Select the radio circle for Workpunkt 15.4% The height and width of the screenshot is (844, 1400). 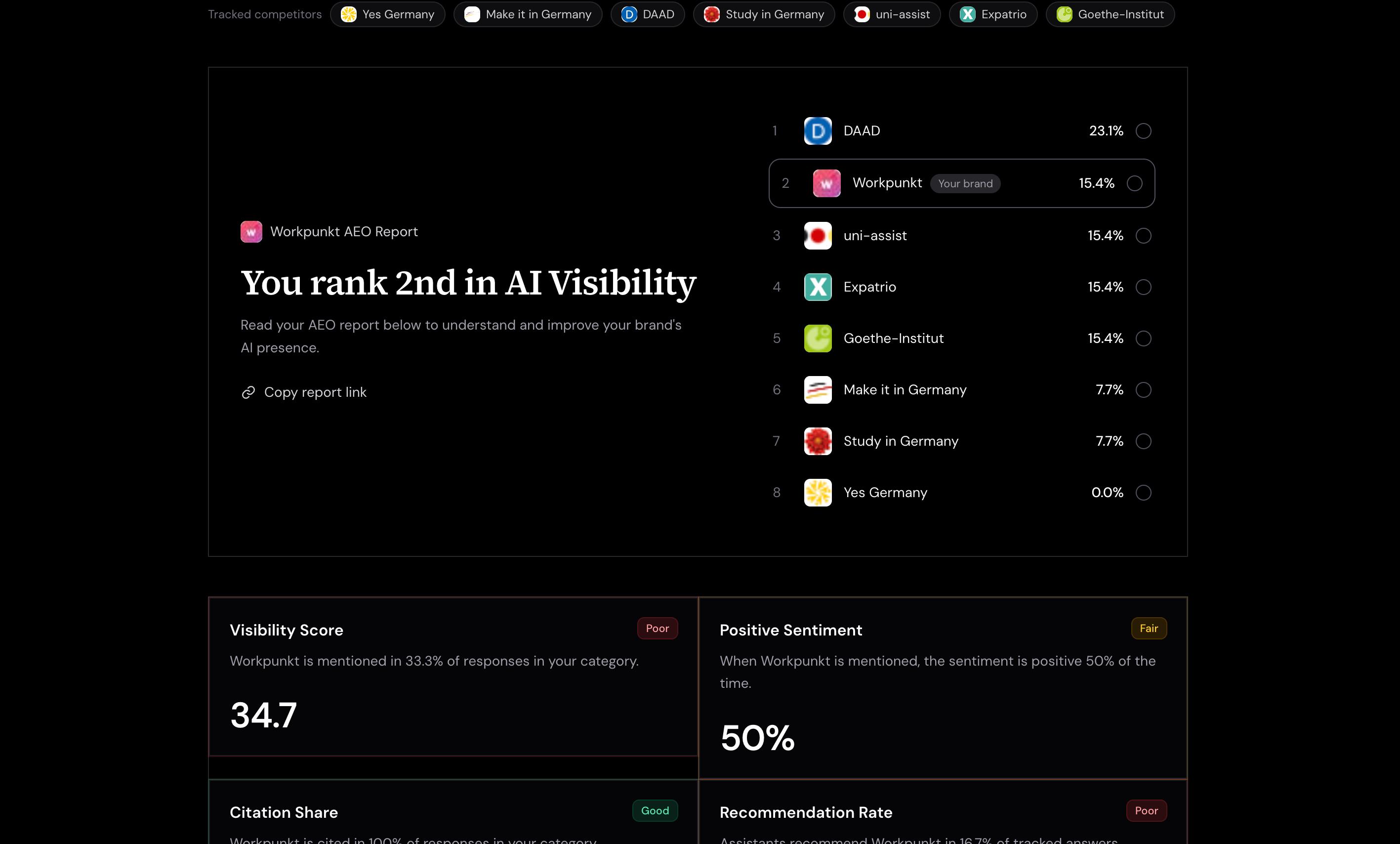coord(1134,183)
